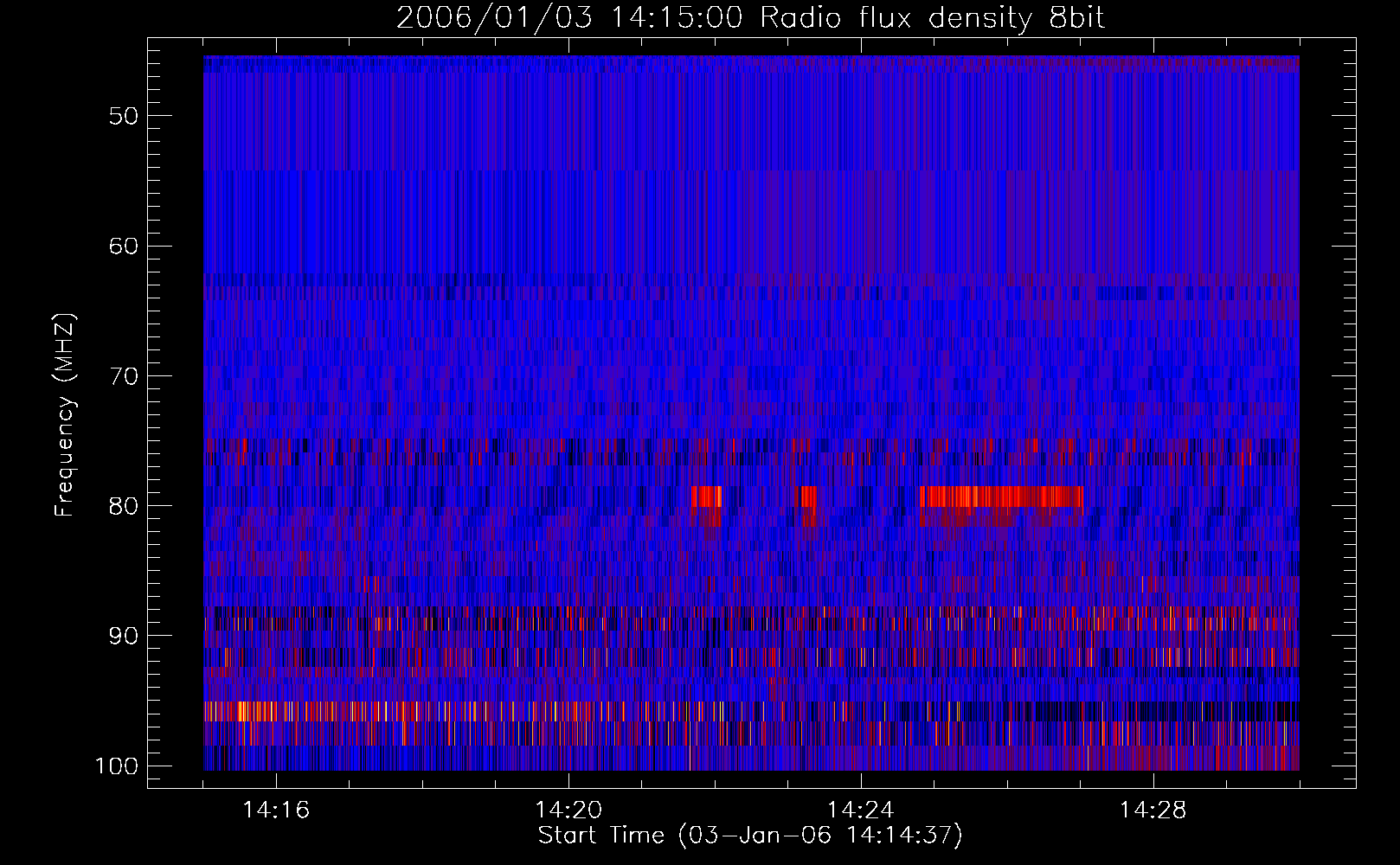
Task: Click the 14:28 time tick label
Action: tap(1153, 811)
